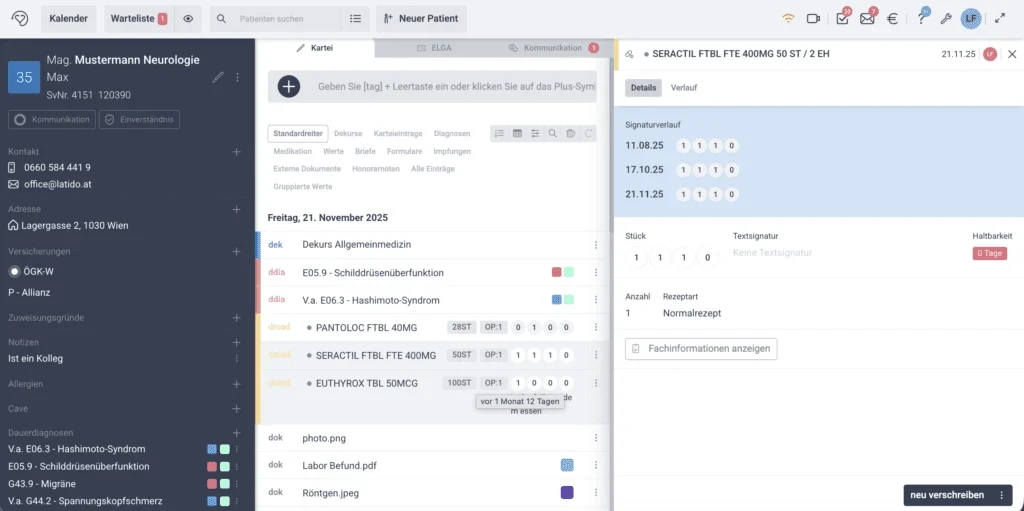
Task: Open menu for EUTHYROX TBL 50MCG row
Action: coord(596,383)
